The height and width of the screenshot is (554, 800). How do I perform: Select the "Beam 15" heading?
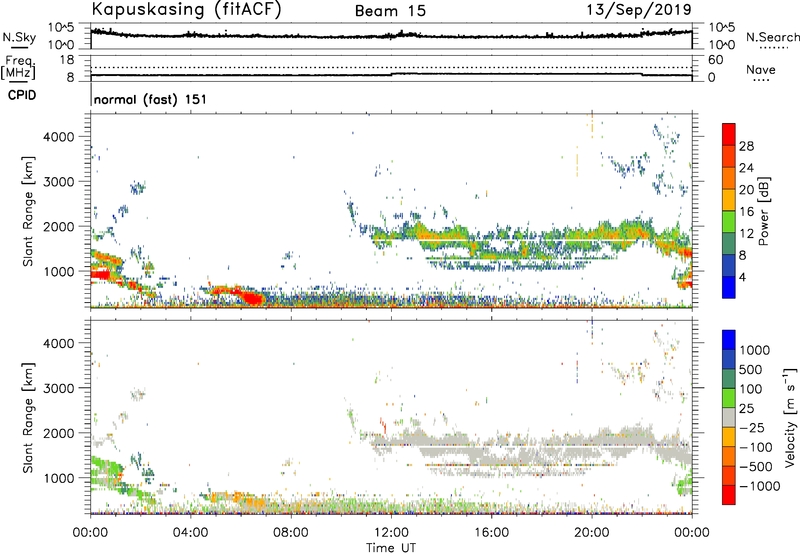click(x=390, y=11)
